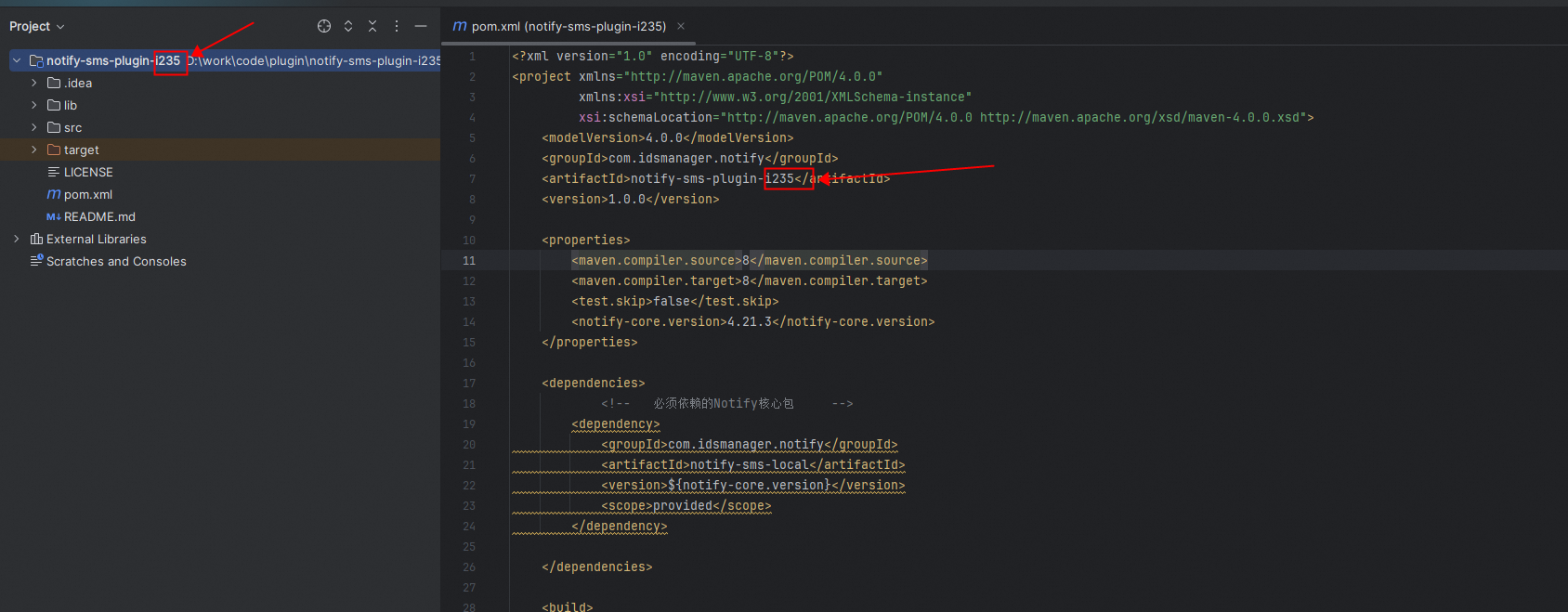Collapse the notify-sms-plugin-i235 root node
This screenshot has width=1568, height=612.
click(x=17, y=60)
